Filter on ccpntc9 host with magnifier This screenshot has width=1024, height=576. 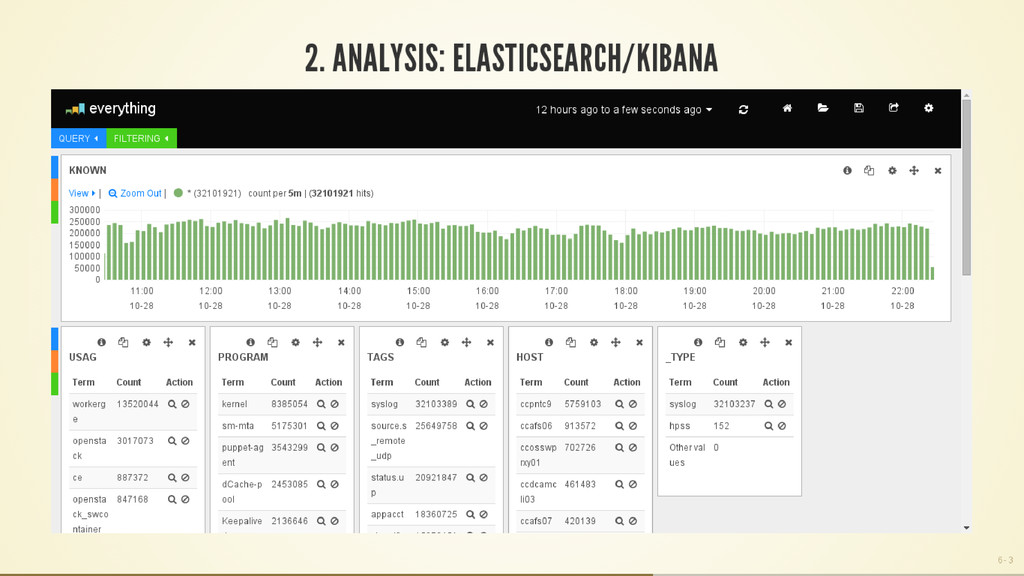coord(619,404)
